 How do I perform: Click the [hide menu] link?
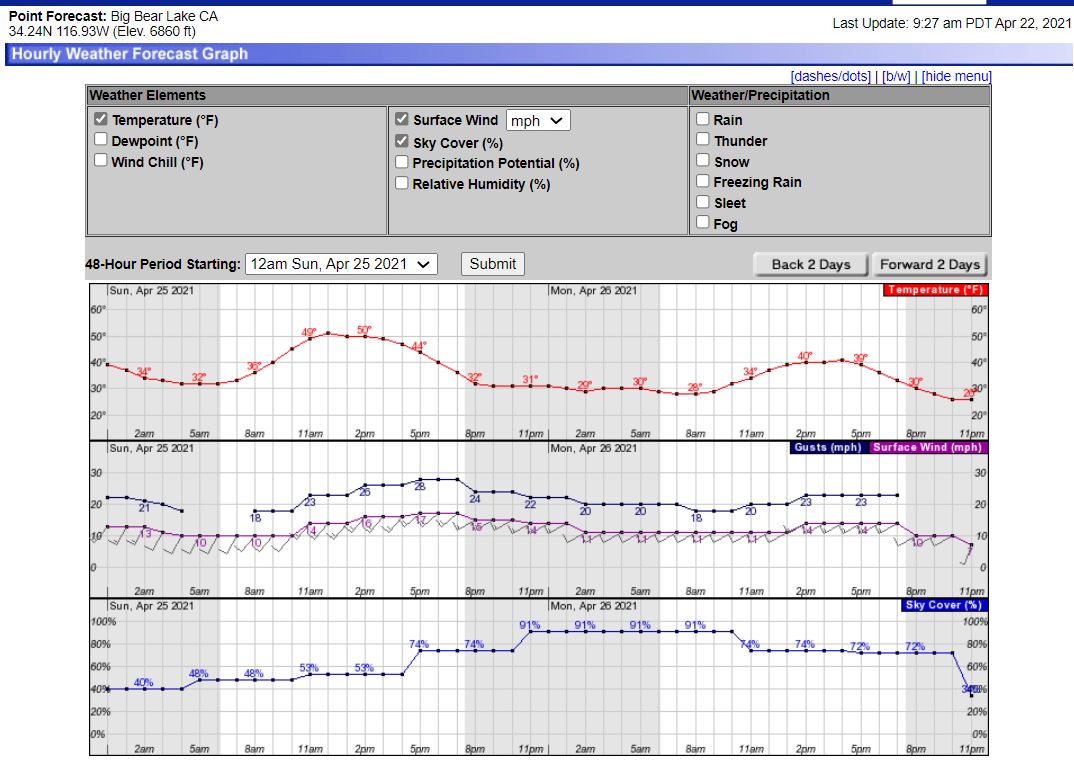[956, 76]
